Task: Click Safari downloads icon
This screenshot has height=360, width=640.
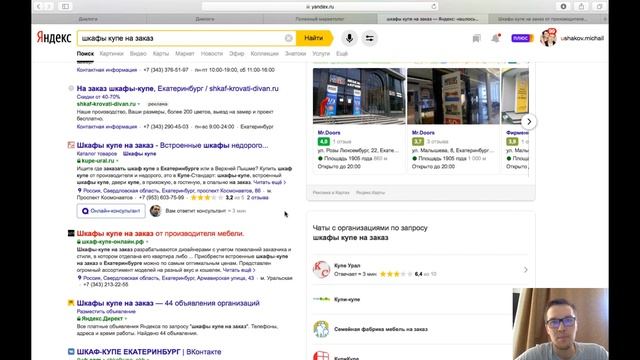Action: point(563,7)
